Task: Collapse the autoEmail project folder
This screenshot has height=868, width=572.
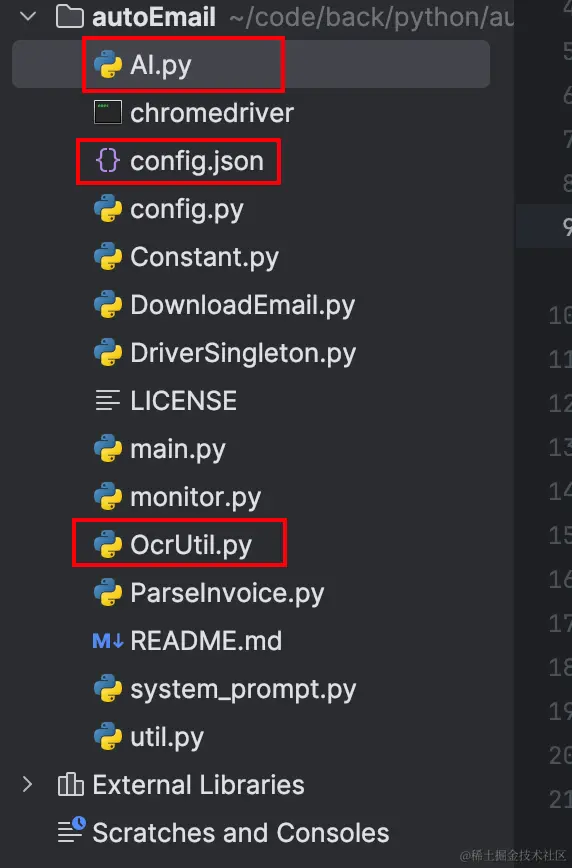Action: tap(28, 17)
